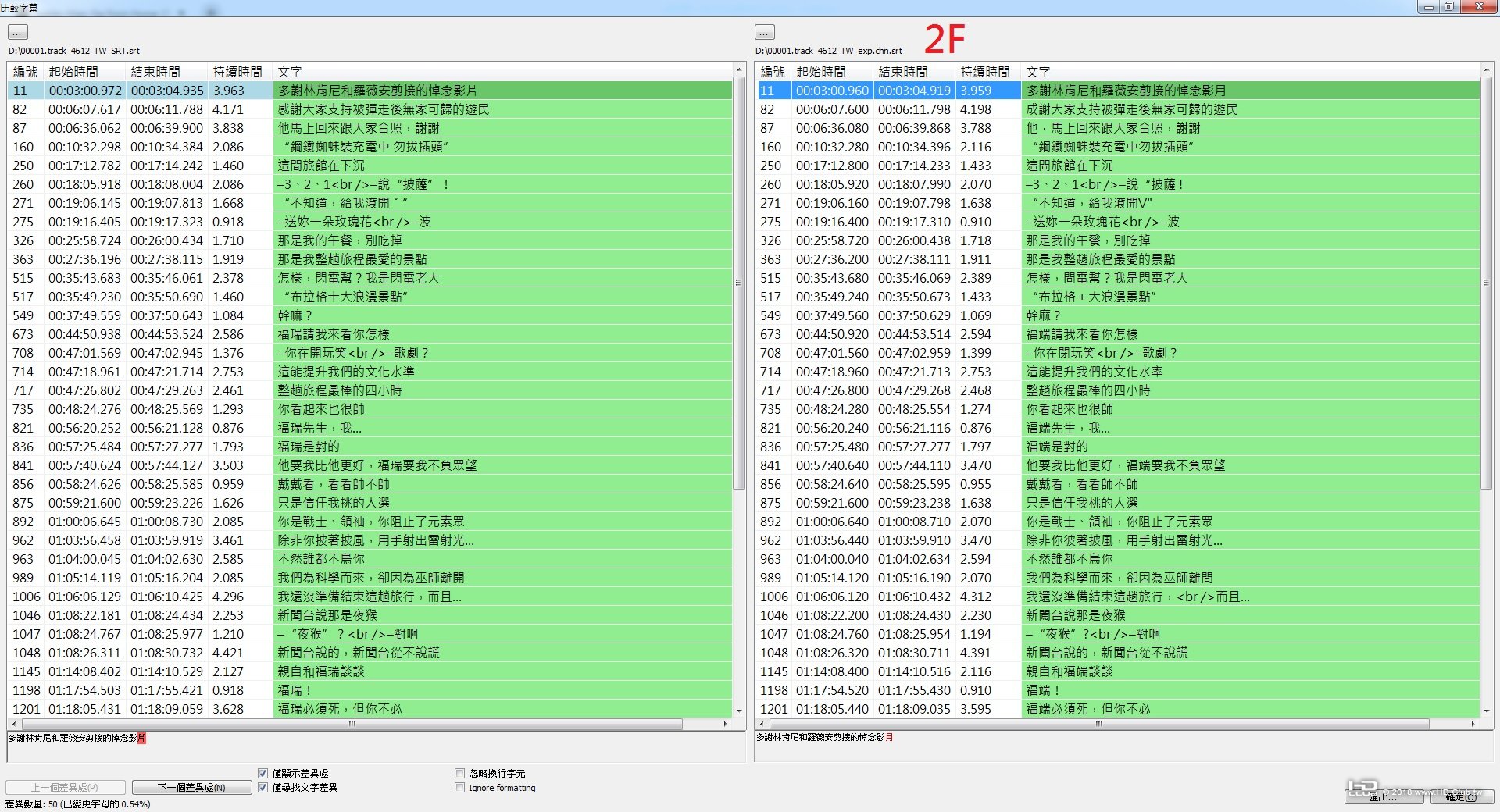Select row 82 in the right list
The height and width of the screenshot is (812, 1500).
click(x=1117, y=109)
